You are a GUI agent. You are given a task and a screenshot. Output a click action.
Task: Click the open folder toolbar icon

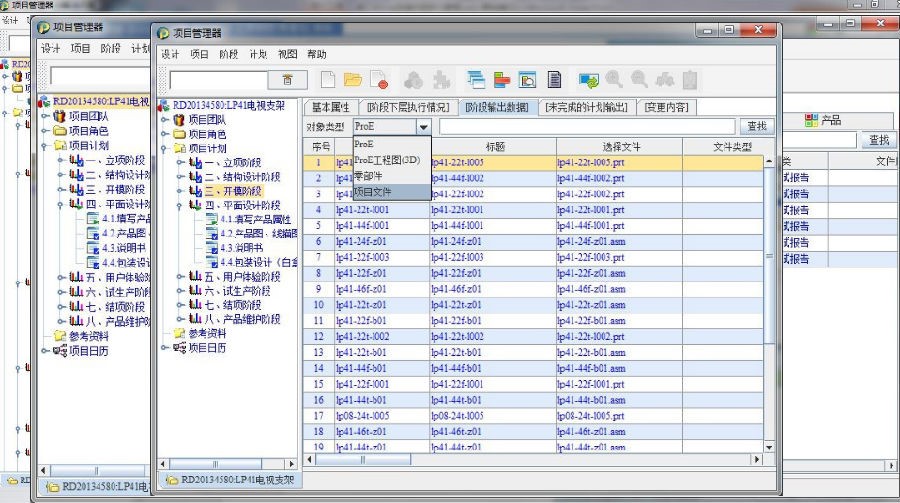tap(352, 80)
